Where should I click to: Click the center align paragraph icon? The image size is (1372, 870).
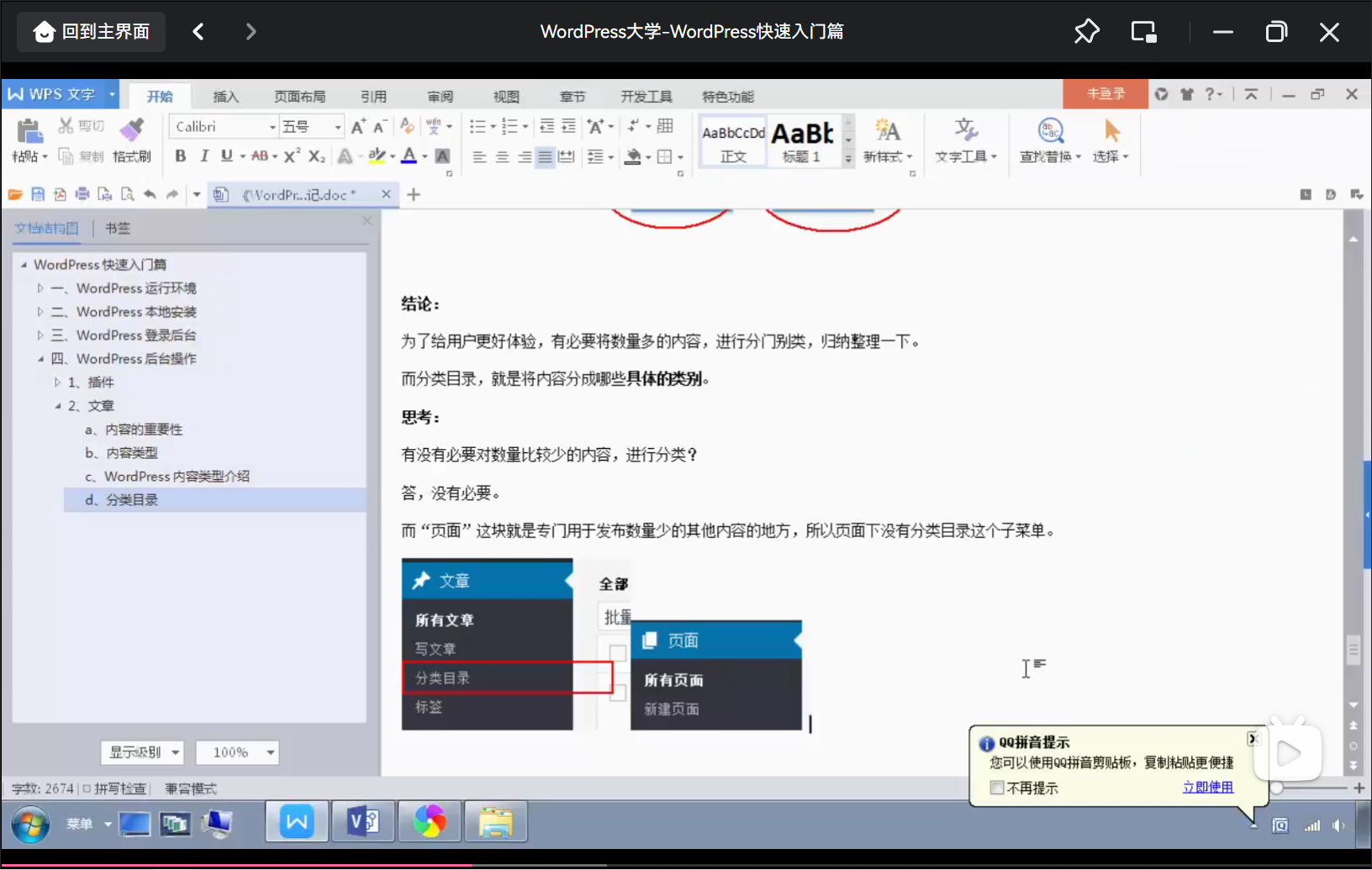pos(502,157)
